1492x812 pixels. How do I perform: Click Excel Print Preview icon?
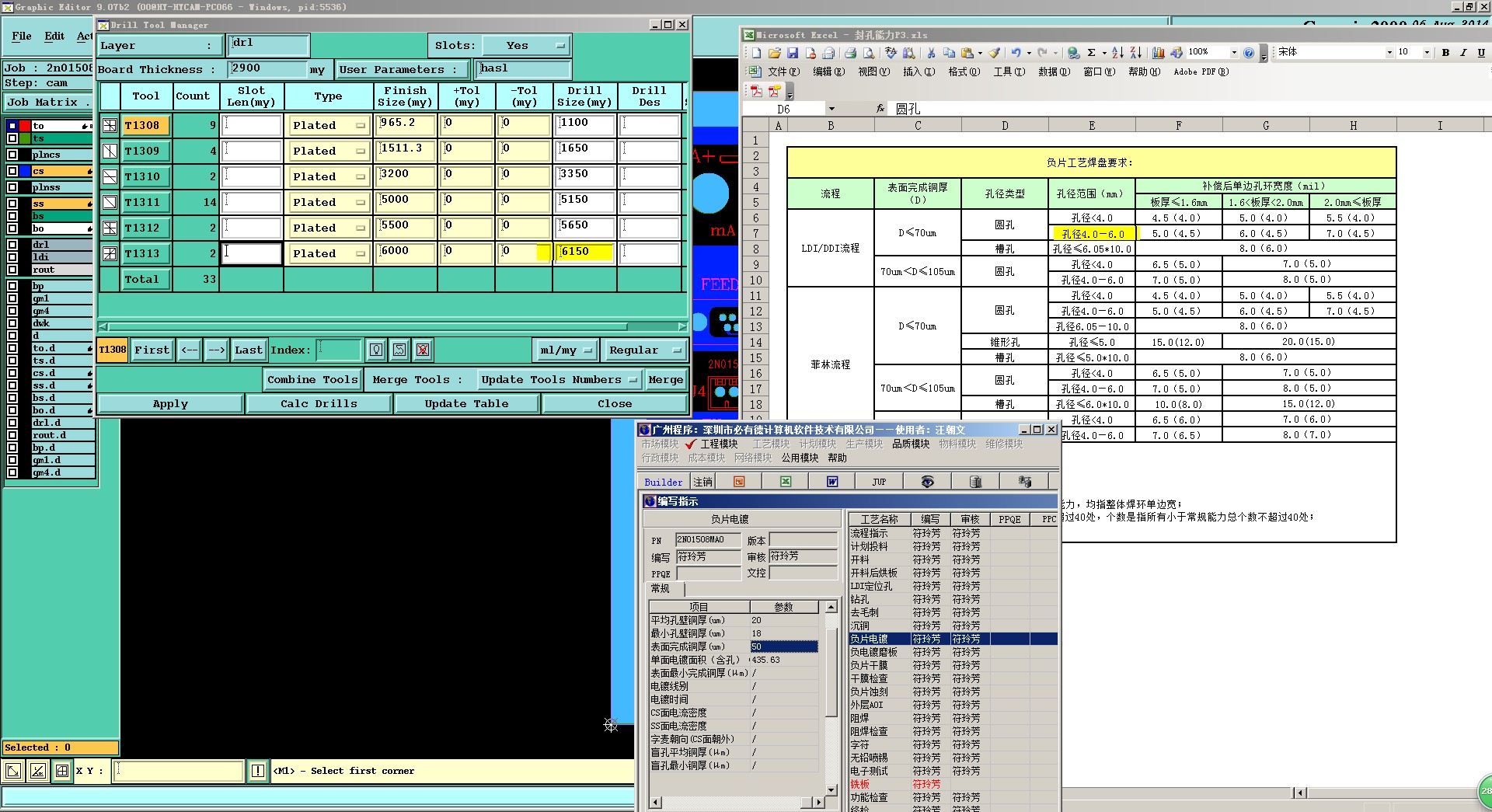[869, 53]
